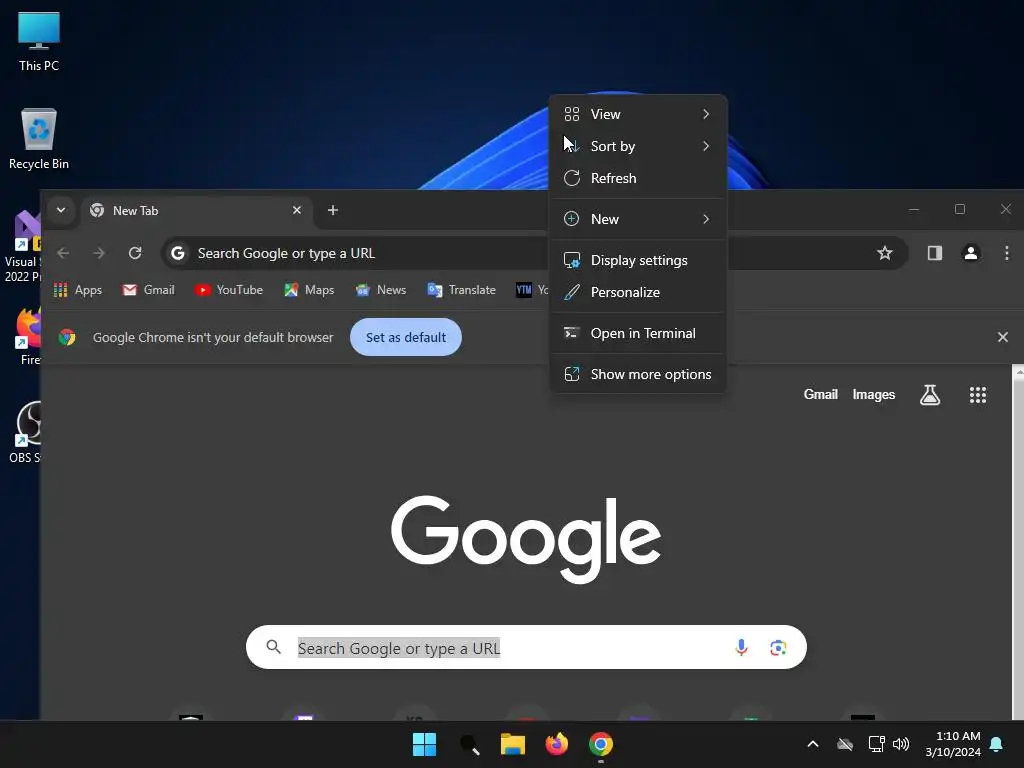Choose Refresh from the context menu
1024x768 pixels.
[x=638, y=178]
